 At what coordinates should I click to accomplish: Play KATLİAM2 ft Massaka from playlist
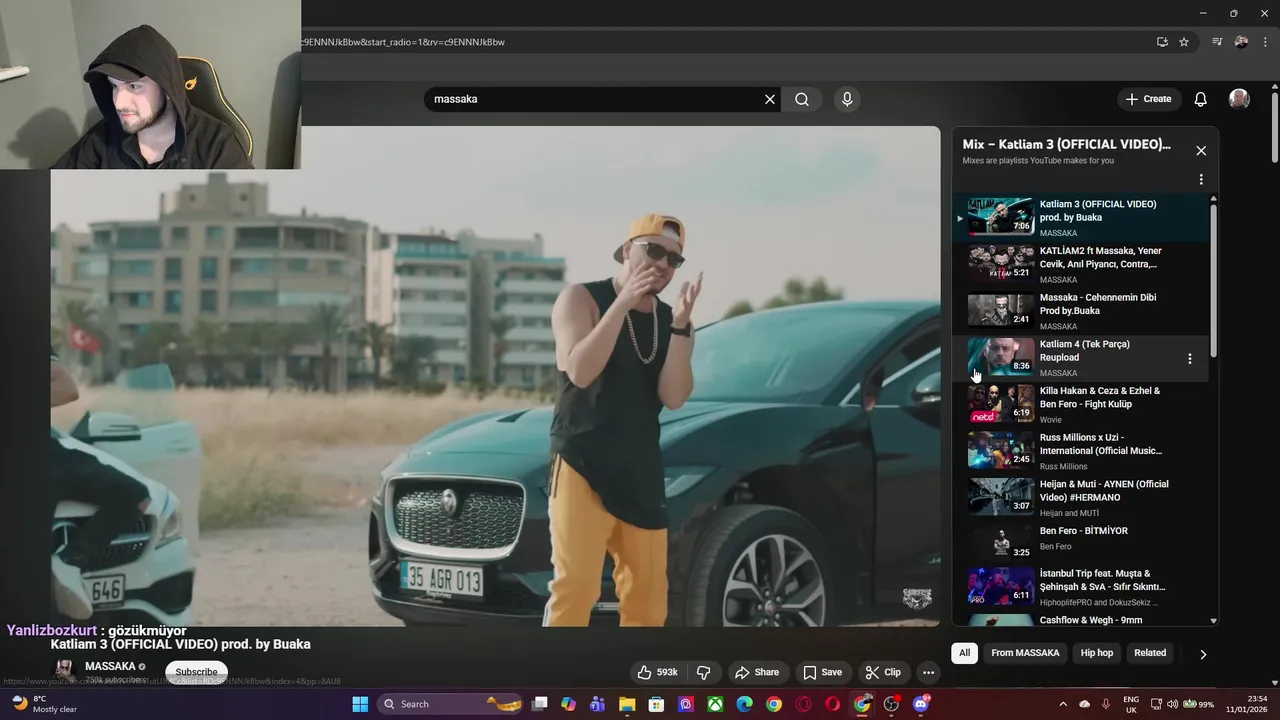point(1080,264)
